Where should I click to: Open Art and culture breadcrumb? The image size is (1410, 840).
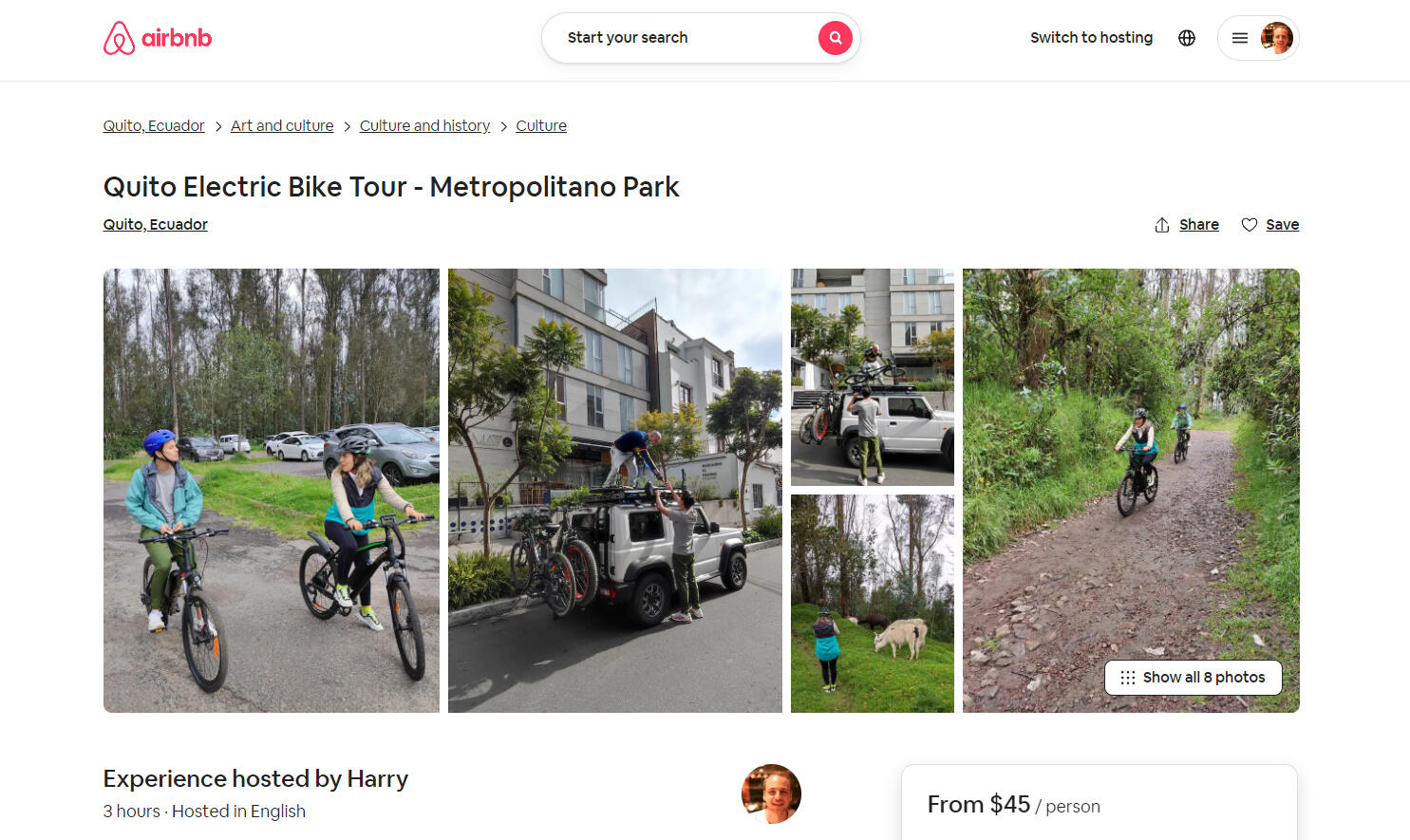282,126
